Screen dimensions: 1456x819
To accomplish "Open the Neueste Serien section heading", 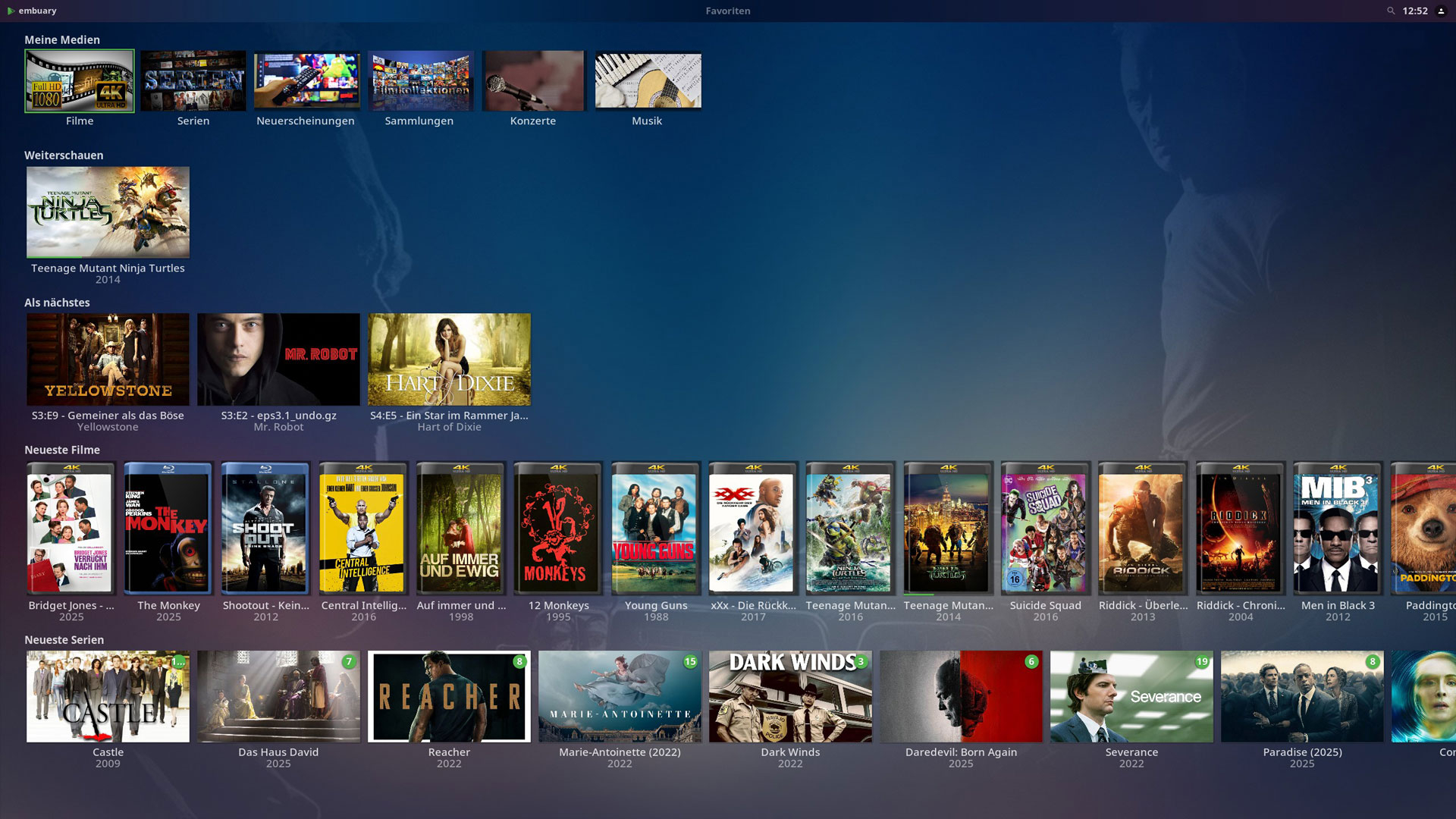I will 64,639.
